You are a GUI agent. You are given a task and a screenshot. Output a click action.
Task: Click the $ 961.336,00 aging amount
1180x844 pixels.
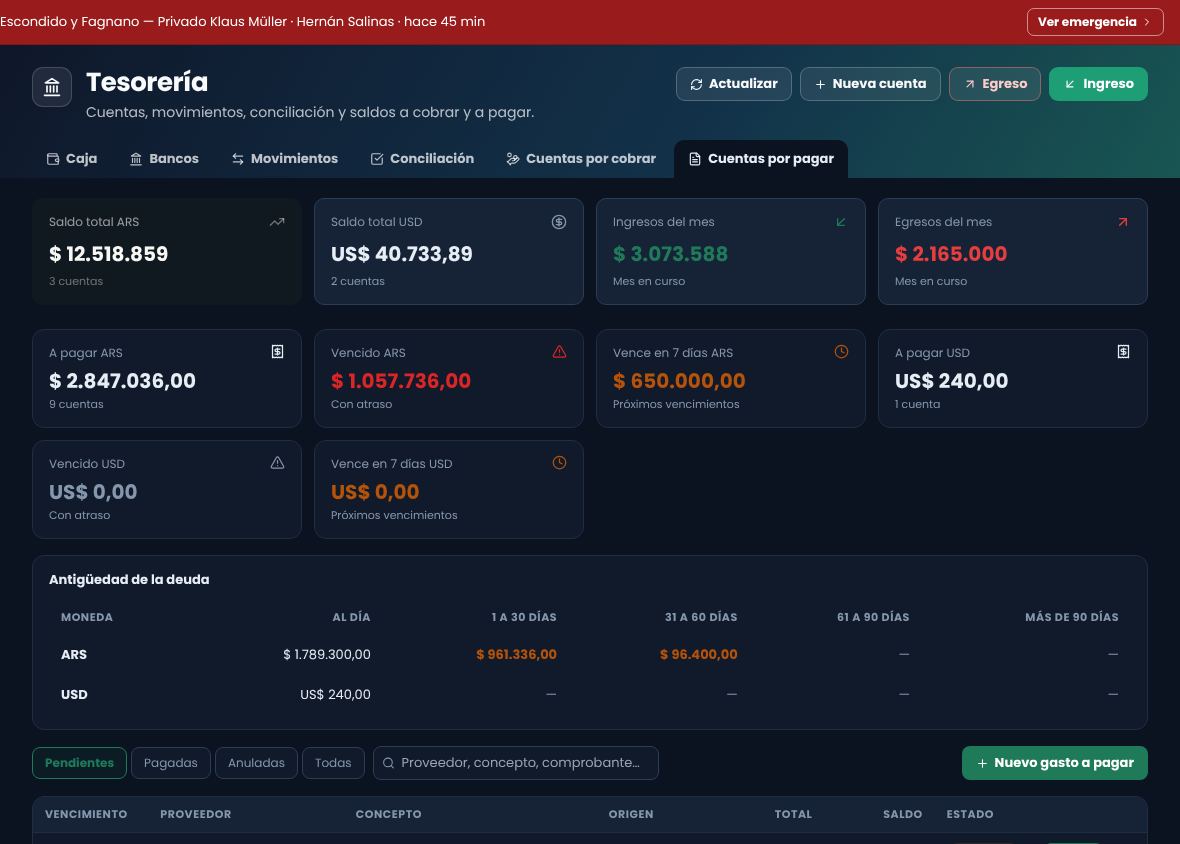(x=516, y=654)
